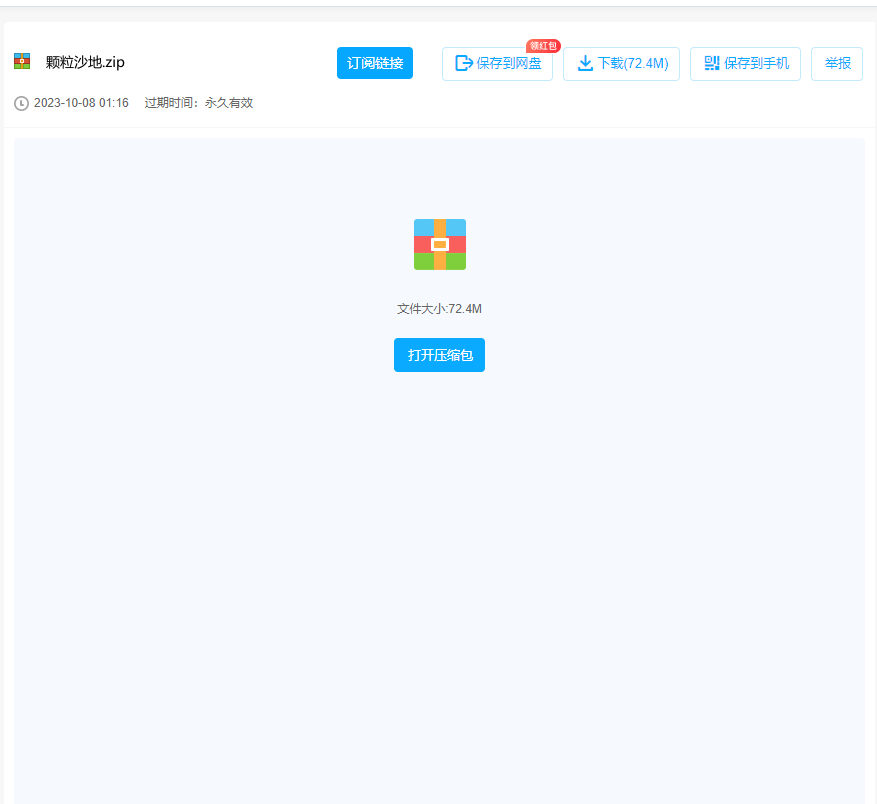
Task: Click the clock icon next to date
Action: (21, 104)
